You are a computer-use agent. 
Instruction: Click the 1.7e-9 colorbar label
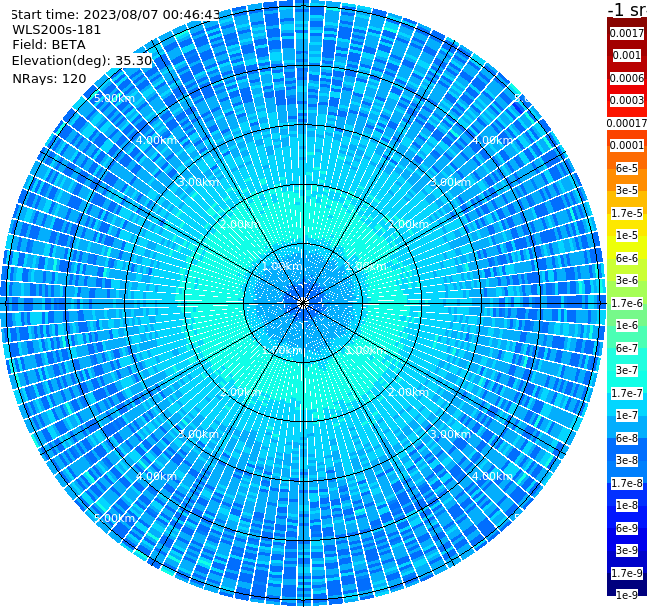(x=627, y=573)
